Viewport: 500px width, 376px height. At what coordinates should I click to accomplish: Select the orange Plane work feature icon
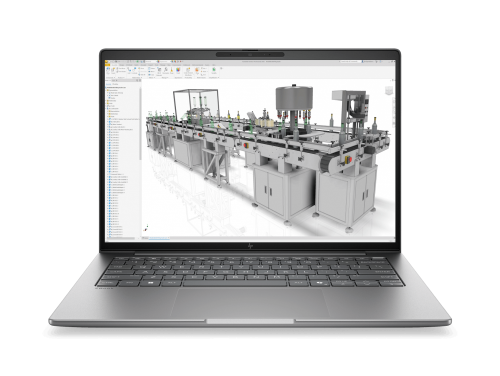(197, 70)
